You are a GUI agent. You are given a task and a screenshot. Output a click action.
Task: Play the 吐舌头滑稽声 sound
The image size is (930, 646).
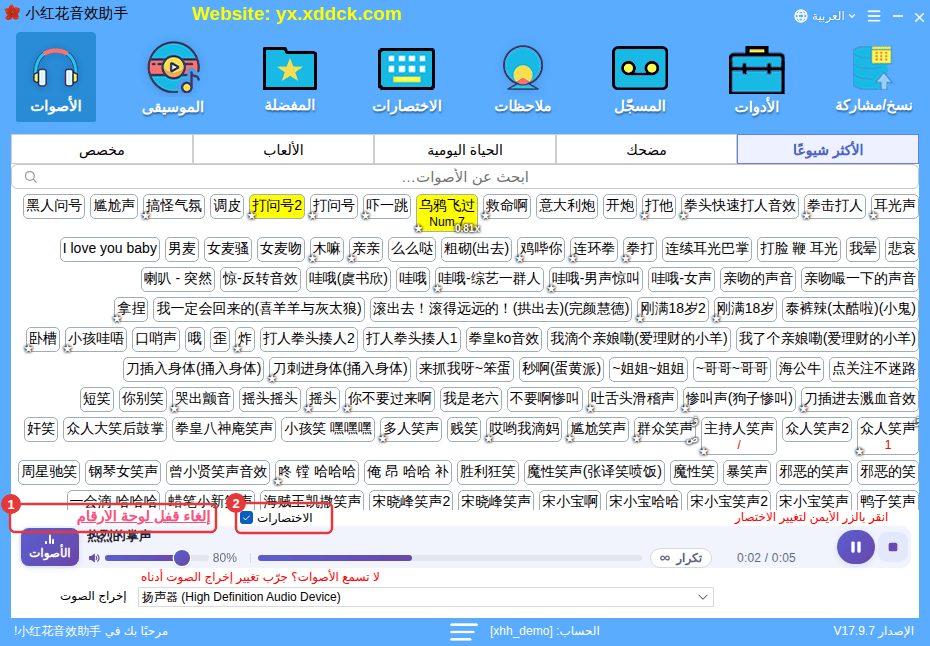(632, 399)
